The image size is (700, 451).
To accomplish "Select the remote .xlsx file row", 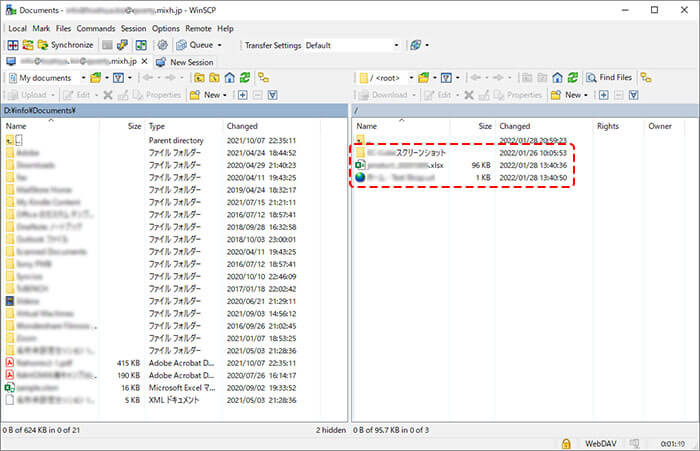I will (461, 165).
